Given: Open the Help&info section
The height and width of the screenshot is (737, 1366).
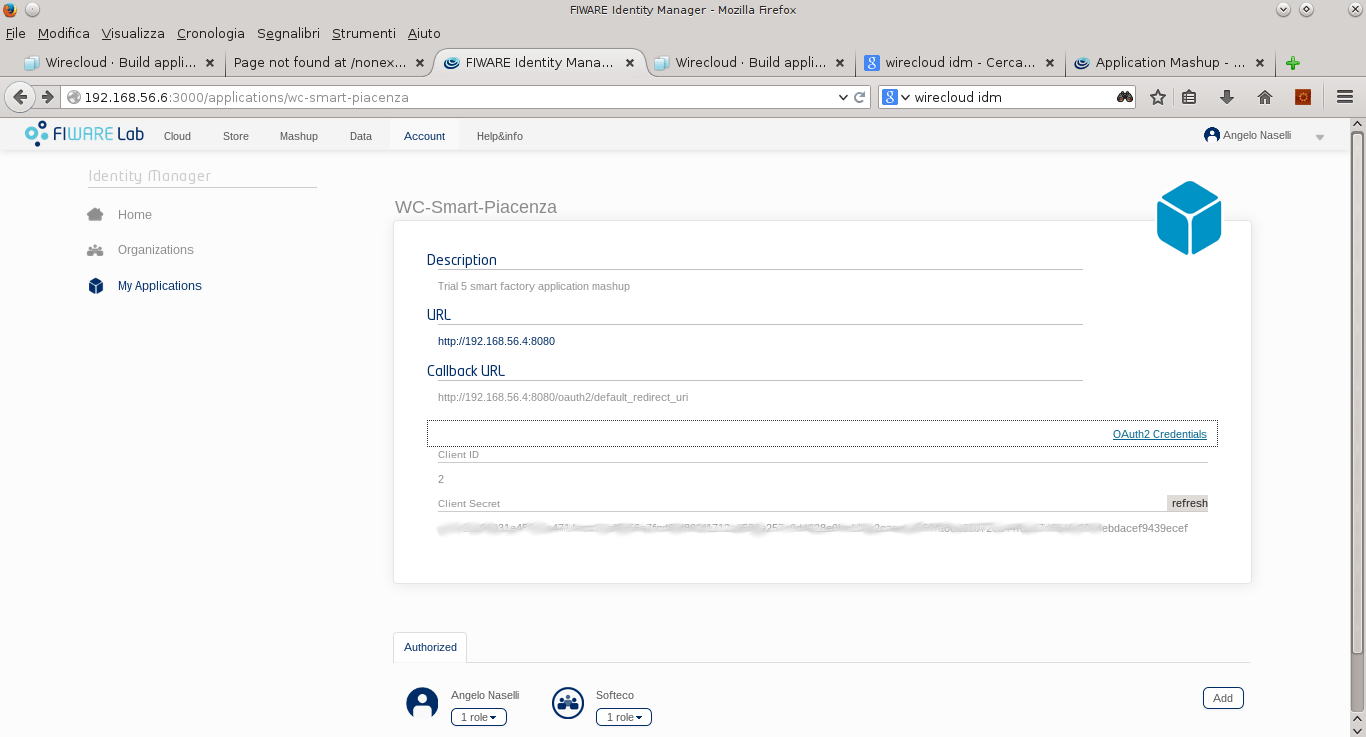Looking at the screenshot, I should pyautogui.click(x=499, y=136).
